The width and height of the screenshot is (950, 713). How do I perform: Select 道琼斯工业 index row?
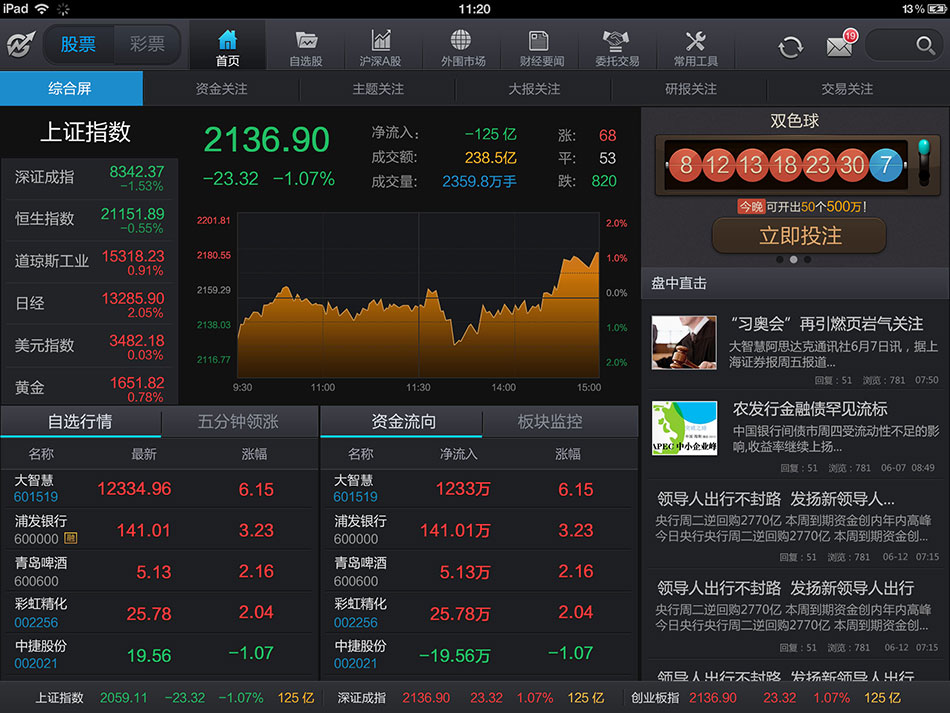(89, 262)
